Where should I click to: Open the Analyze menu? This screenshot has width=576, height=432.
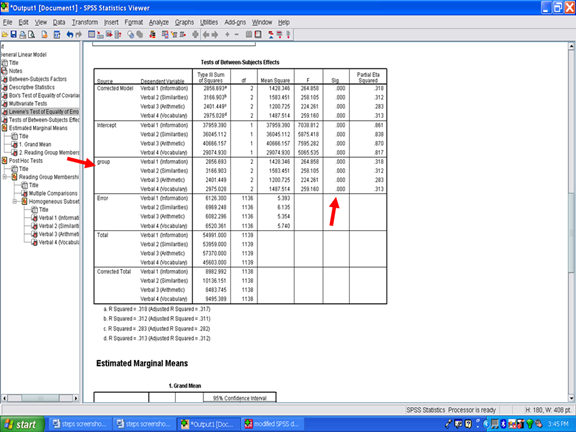pos(159,22)
